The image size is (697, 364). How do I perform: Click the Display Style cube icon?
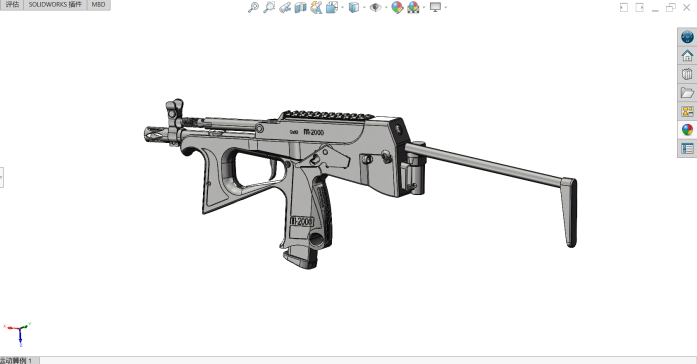[354, 7]
